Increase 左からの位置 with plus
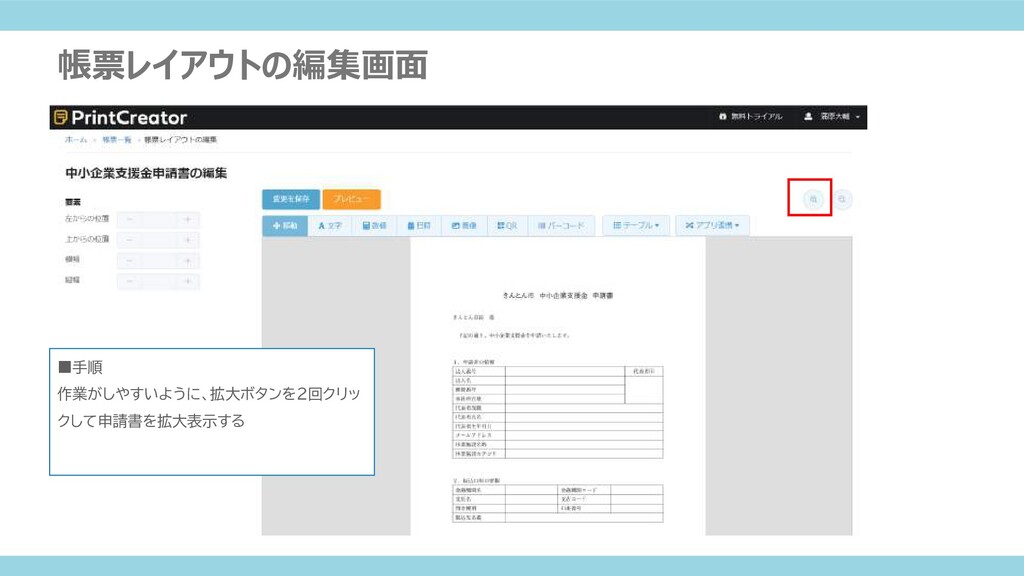The image size is (1024, 576). click(x=187, y=219)
